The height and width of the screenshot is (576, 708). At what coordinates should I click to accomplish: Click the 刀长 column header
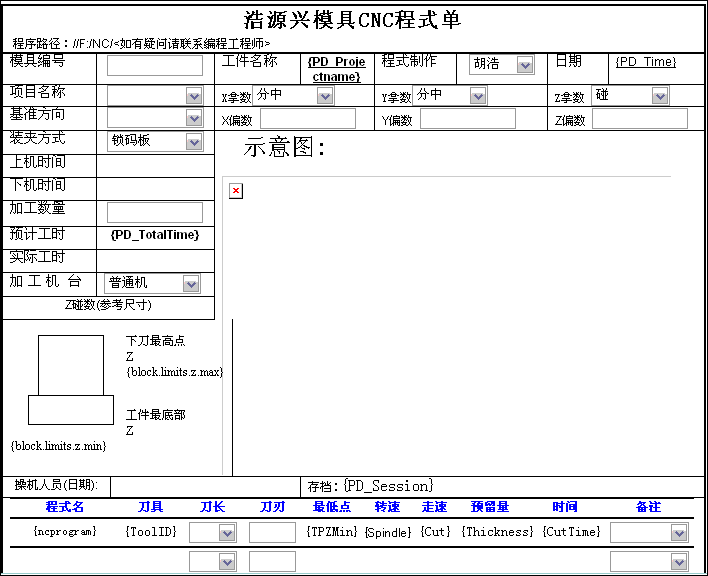(x=213, y=507)
